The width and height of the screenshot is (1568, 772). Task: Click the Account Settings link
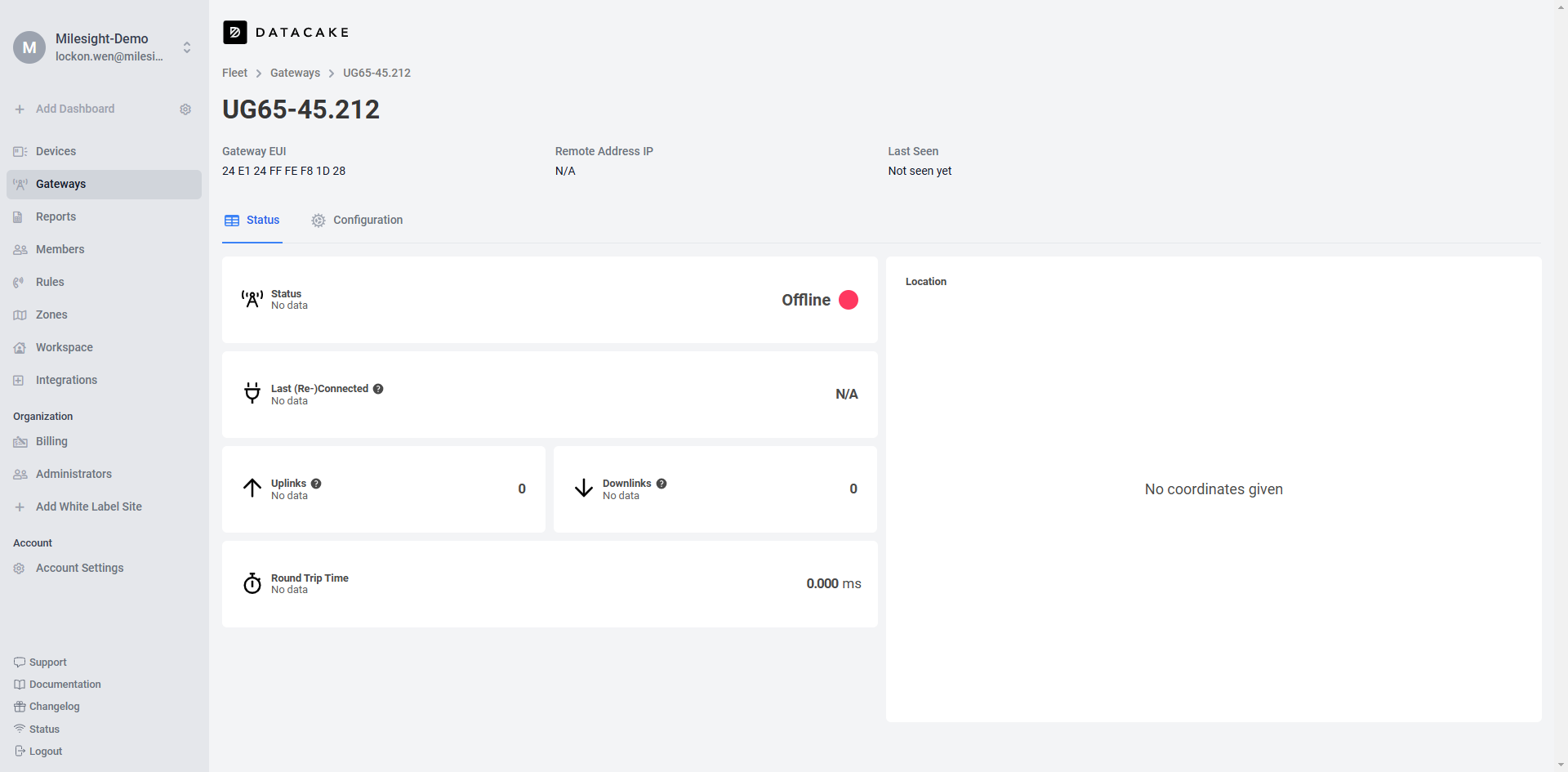point(80,569)
